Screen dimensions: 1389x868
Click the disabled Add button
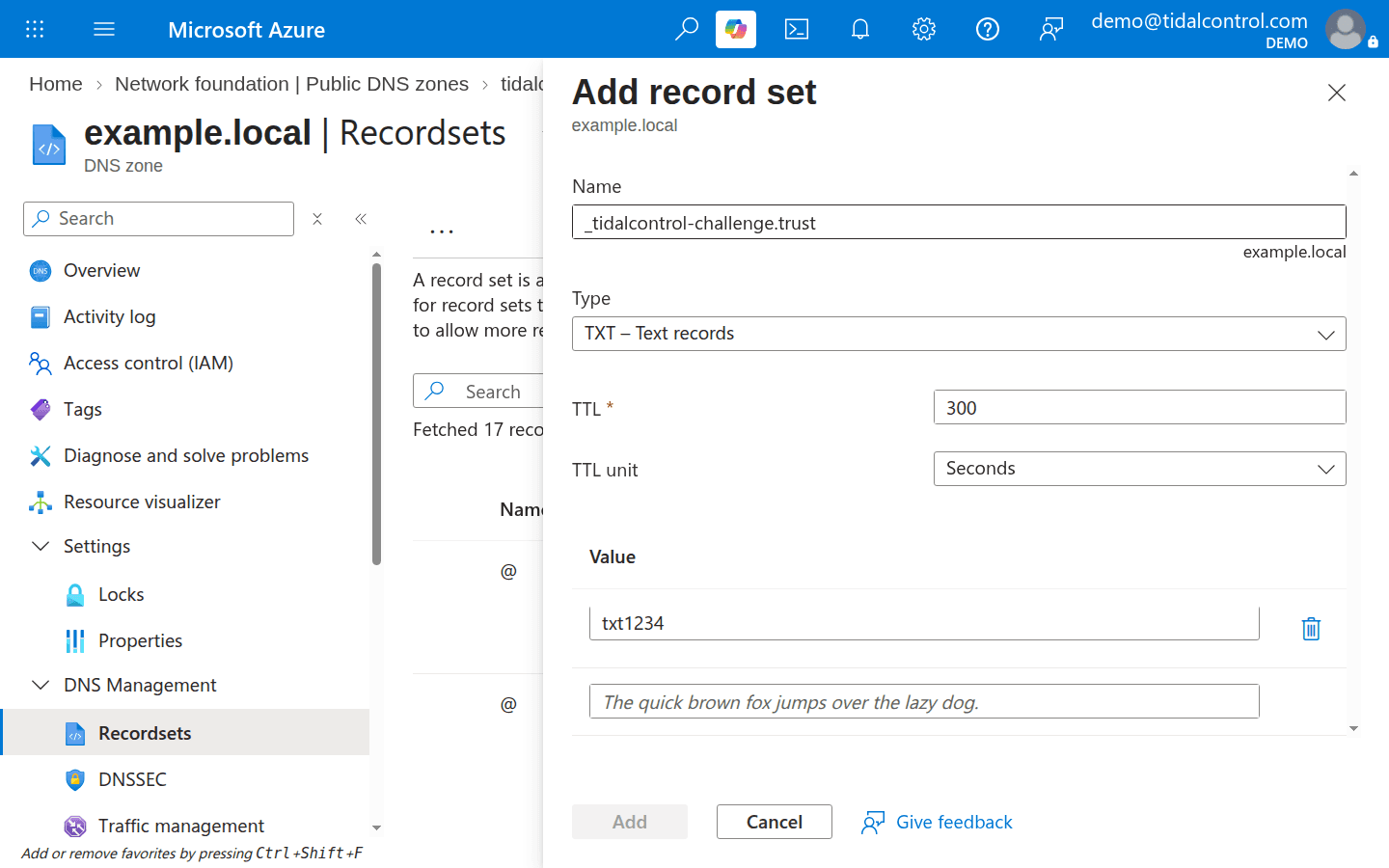(x=630, y=822)
